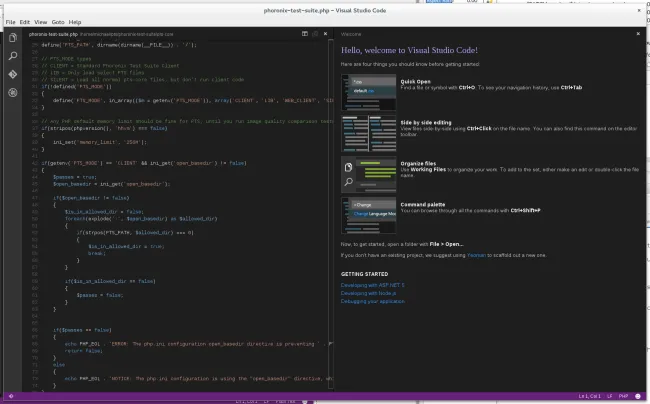Open the File menu
650x404 pixels.
tap(10, 21)
